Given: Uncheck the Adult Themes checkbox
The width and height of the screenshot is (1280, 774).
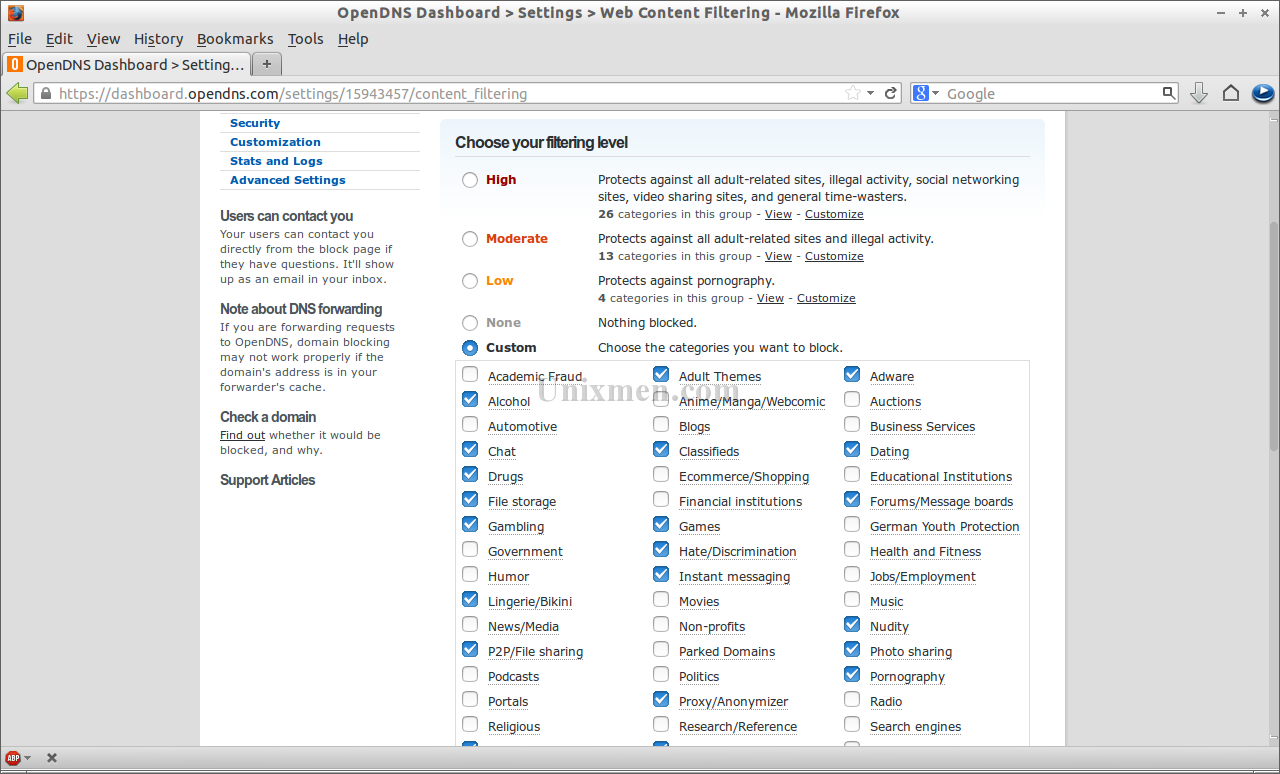Looking at the screenshot, I should pos(661,374).
